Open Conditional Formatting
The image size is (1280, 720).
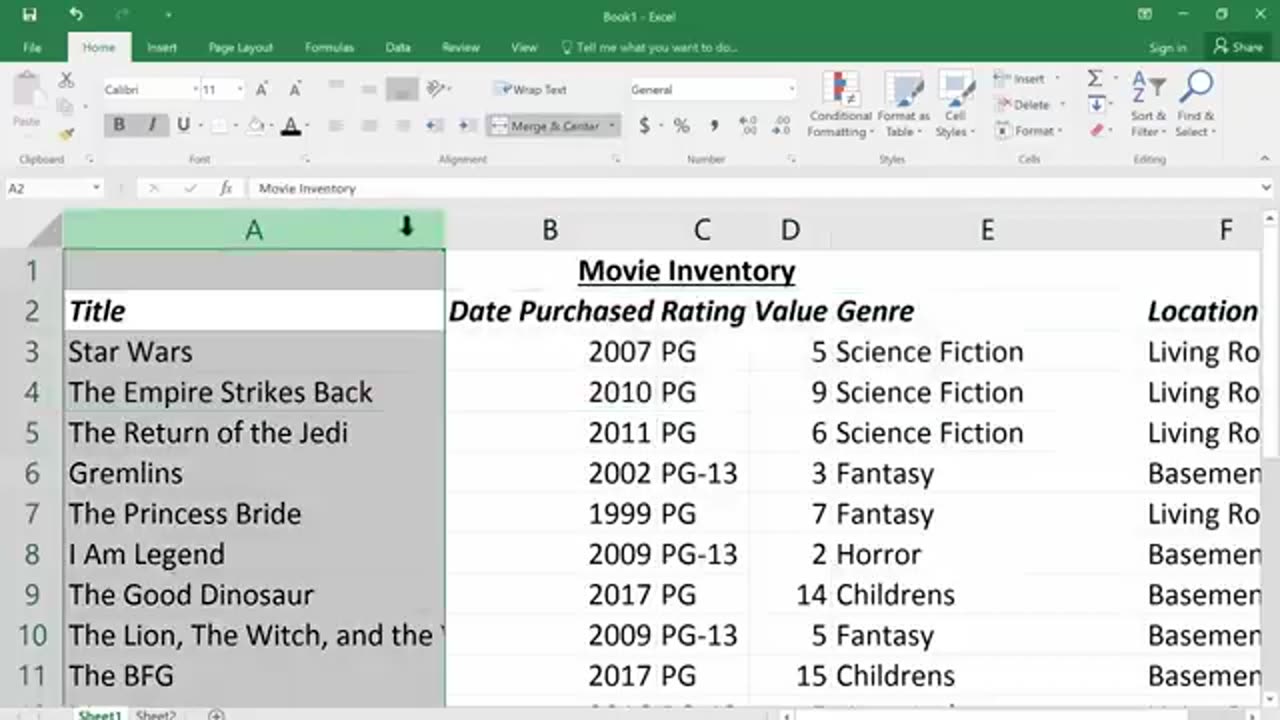tap(840, 104)
